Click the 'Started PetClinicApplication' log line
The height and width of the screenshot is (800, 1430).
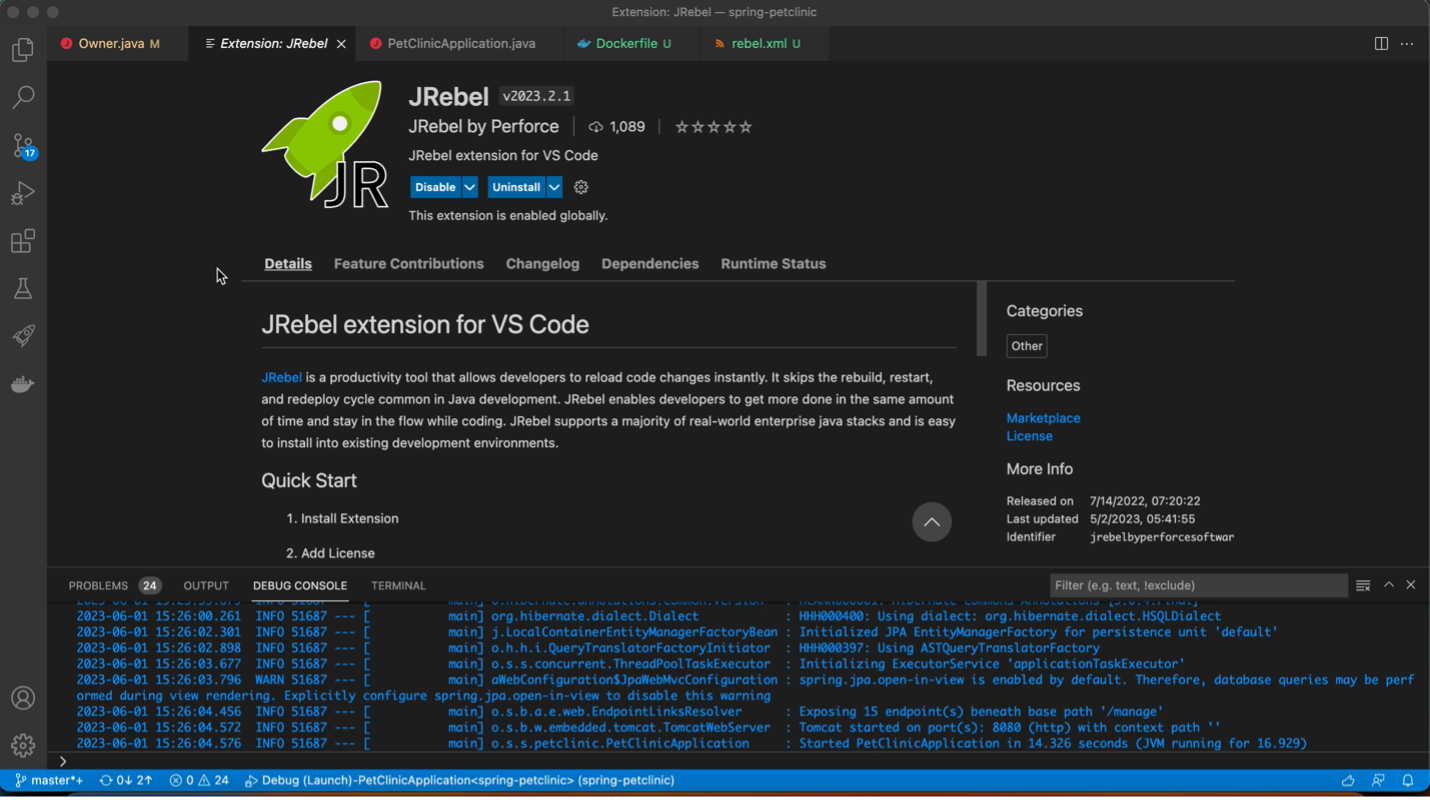click(691, 743)
